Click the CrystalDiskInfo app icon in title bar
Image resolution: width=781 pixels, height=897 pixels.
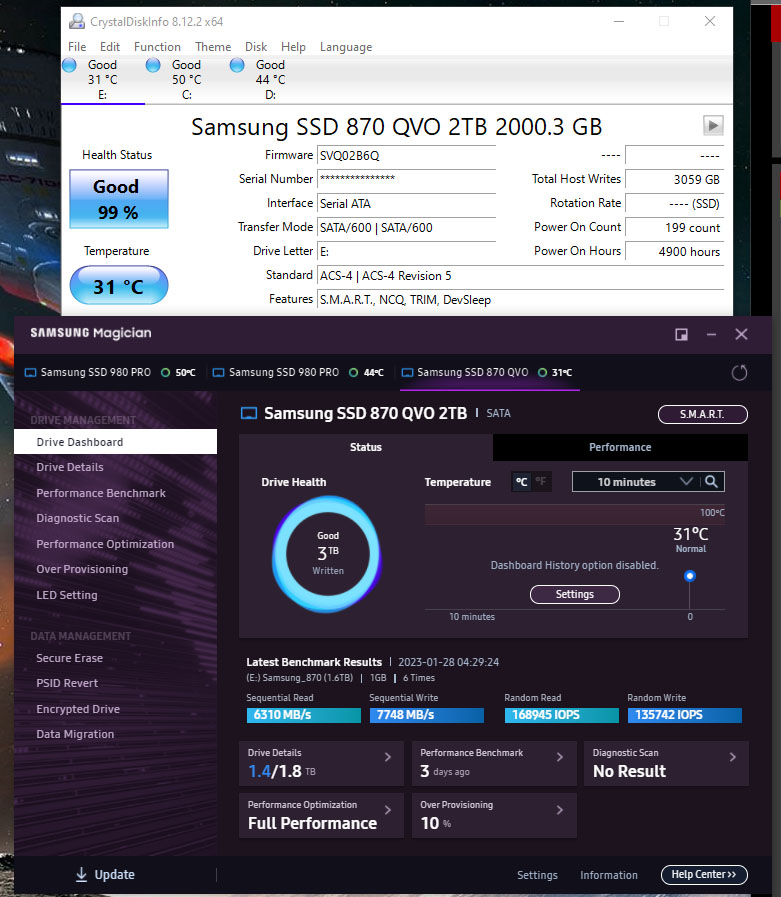point(77,21)
